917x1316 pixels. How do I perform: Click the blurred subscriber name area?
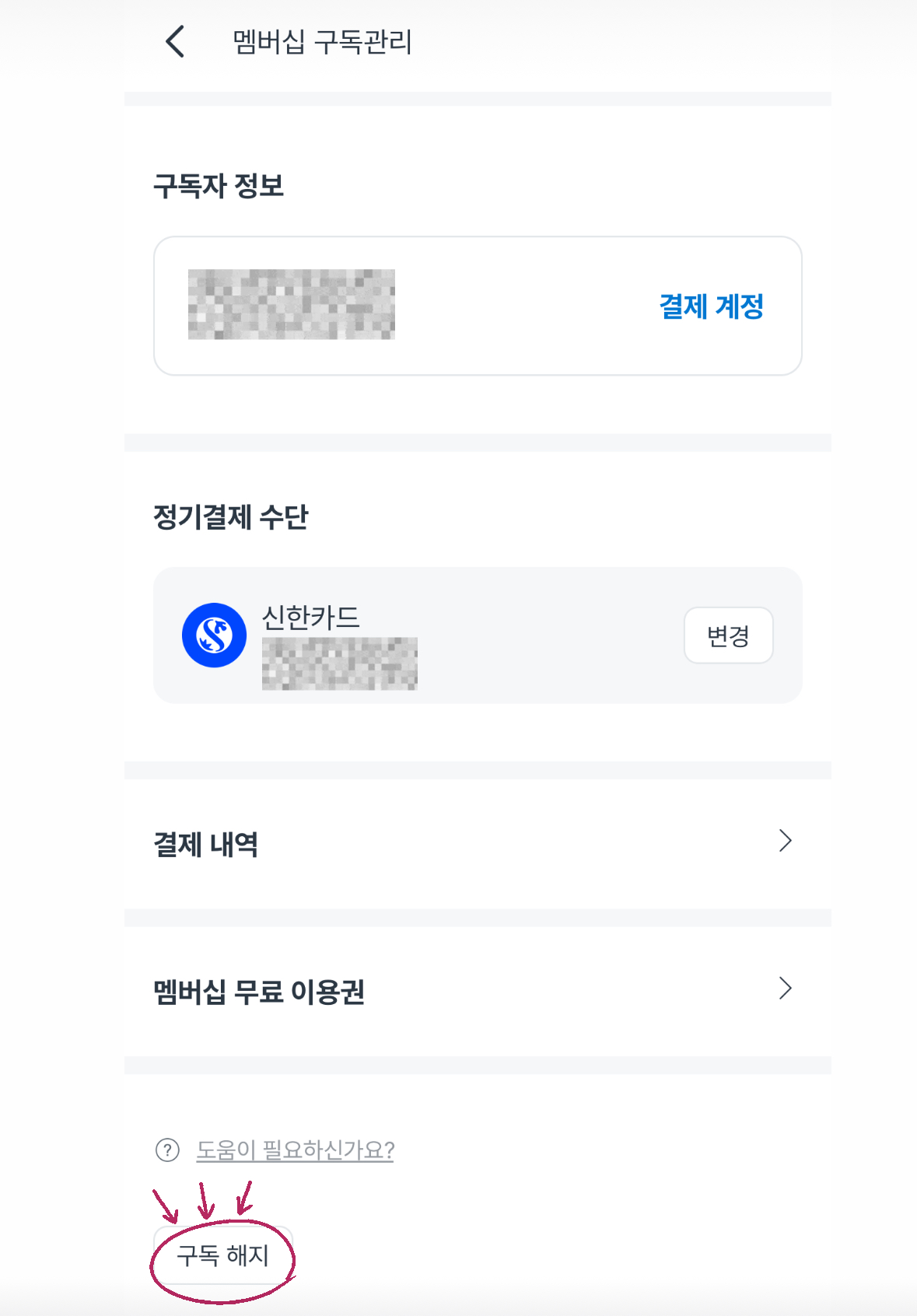(x=292, y=304)
